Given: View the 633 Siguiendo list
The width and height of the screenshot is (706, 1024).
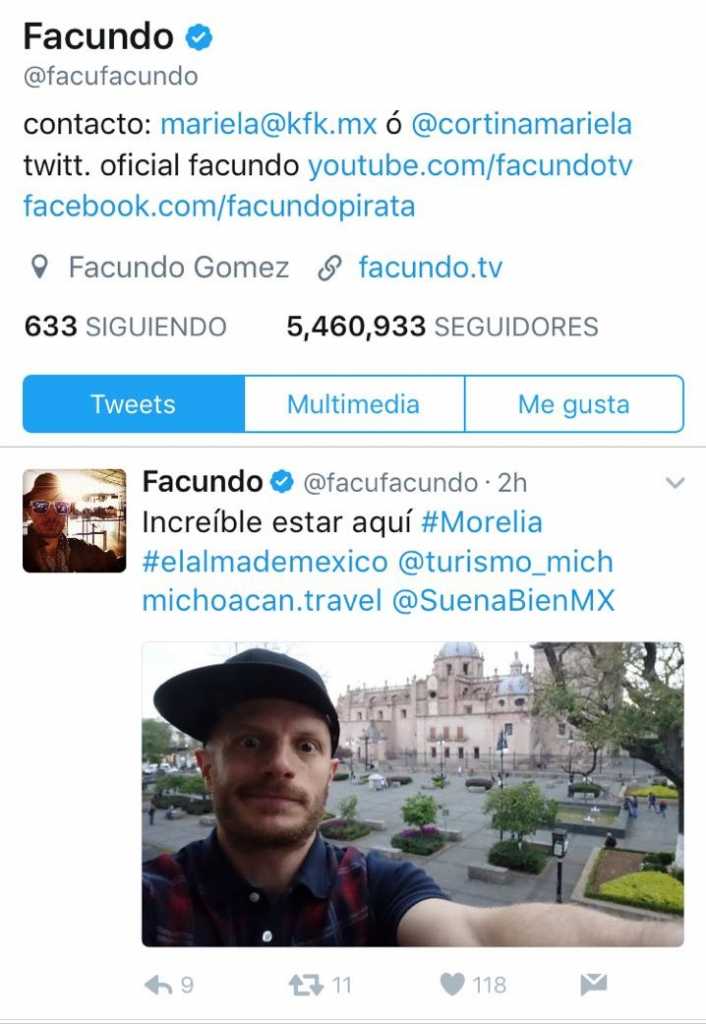Looking at the screenshot, I should coord(125,327).
